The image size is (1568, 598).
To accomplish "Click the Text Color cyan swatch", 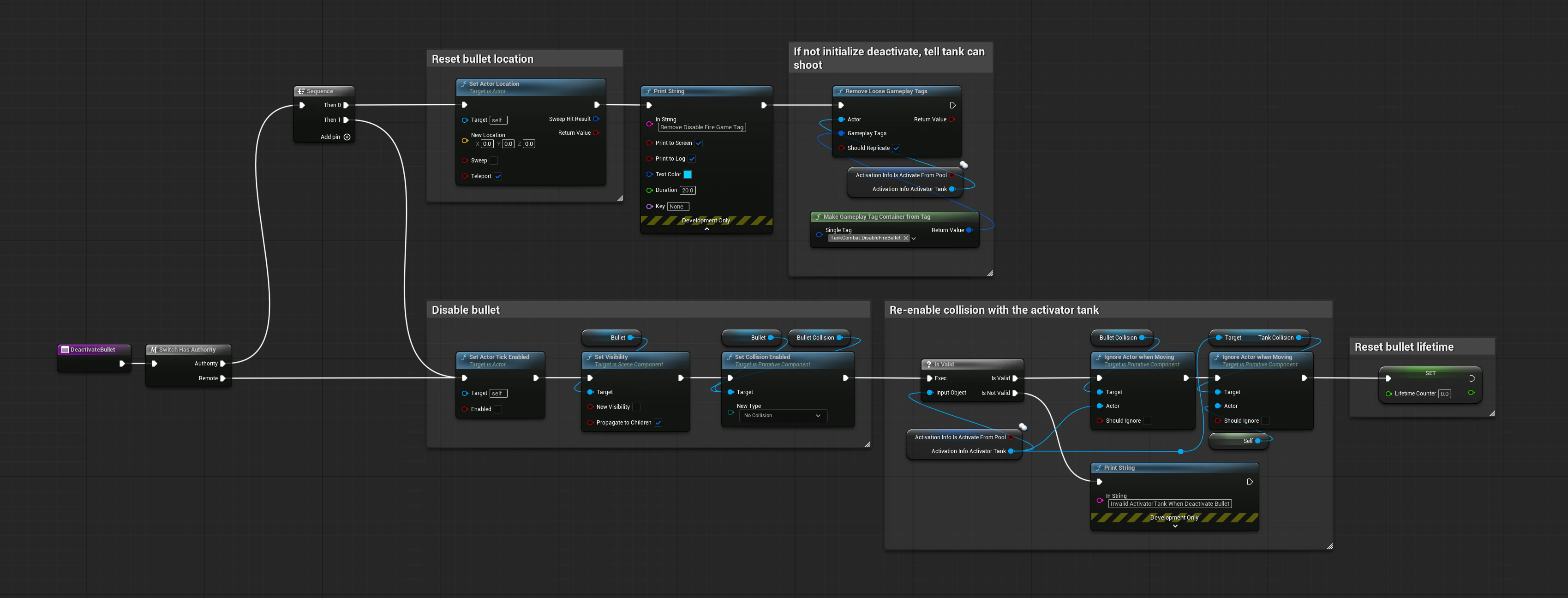I will tap(687, 175).
